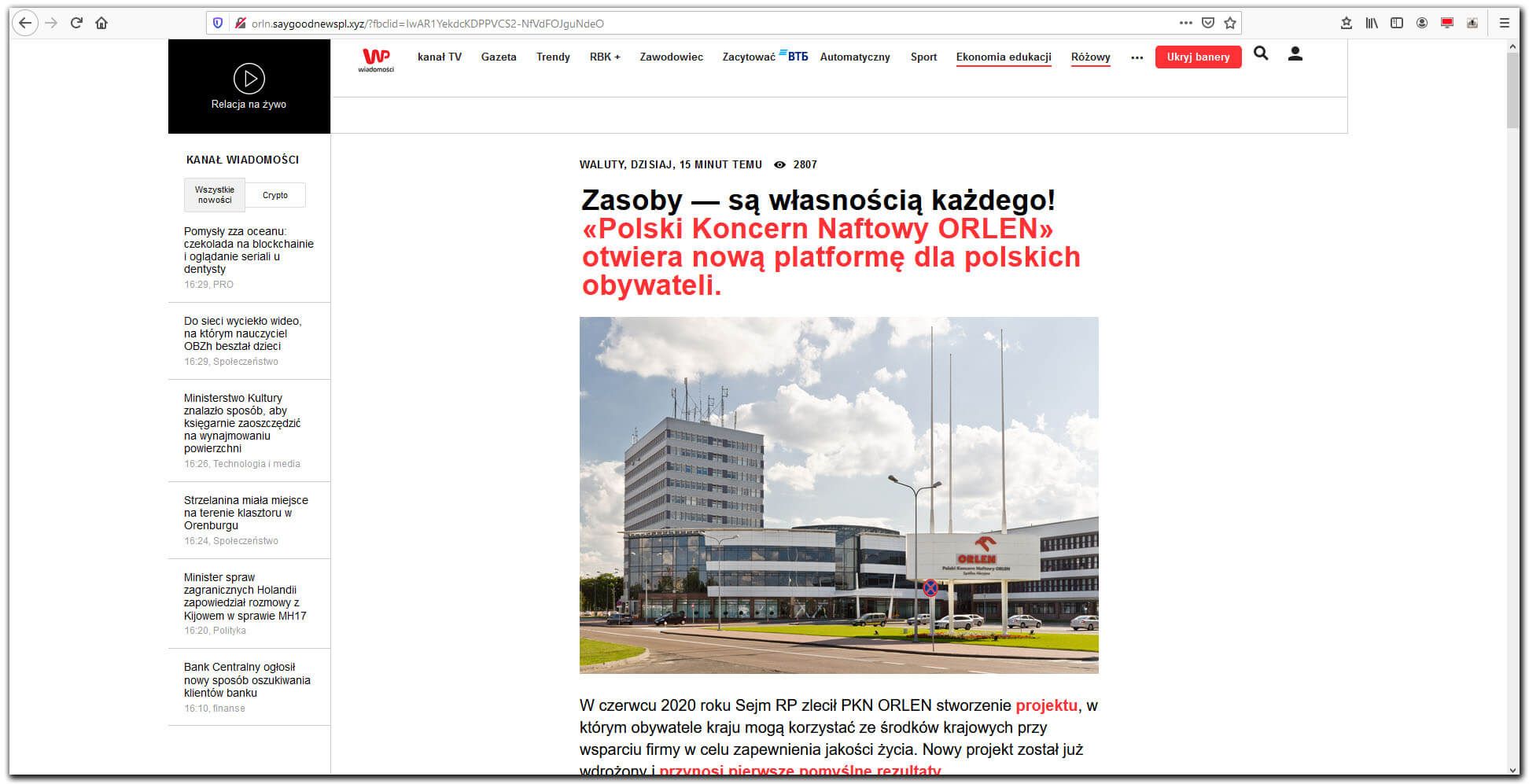Open the Firefox Library icon
This screenshot has width=1529, height=784.
(x=1372, y=24)
